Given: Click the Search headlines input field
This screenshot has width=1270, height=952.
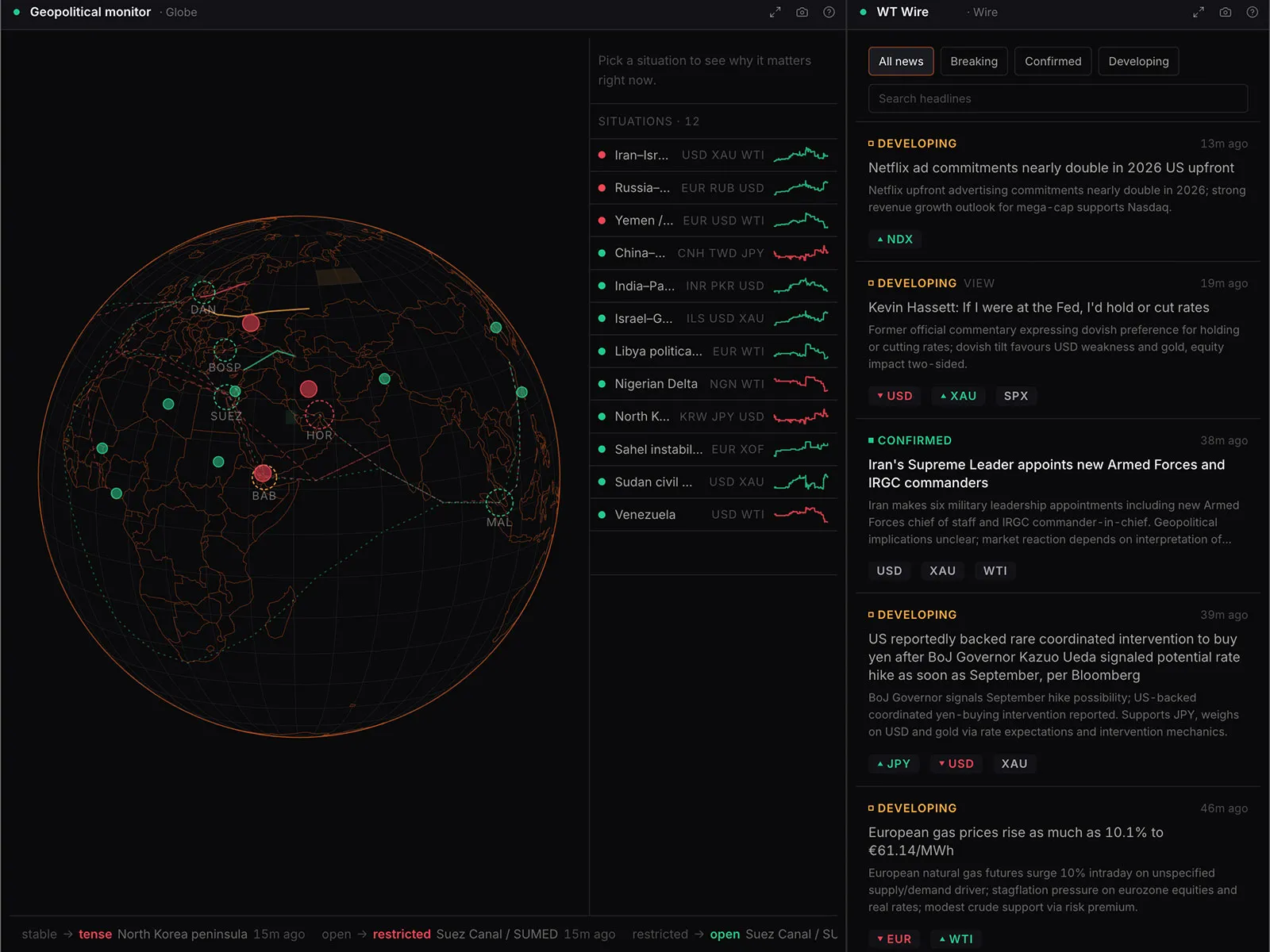Looking at the screenshot, I should (1058, 98).
